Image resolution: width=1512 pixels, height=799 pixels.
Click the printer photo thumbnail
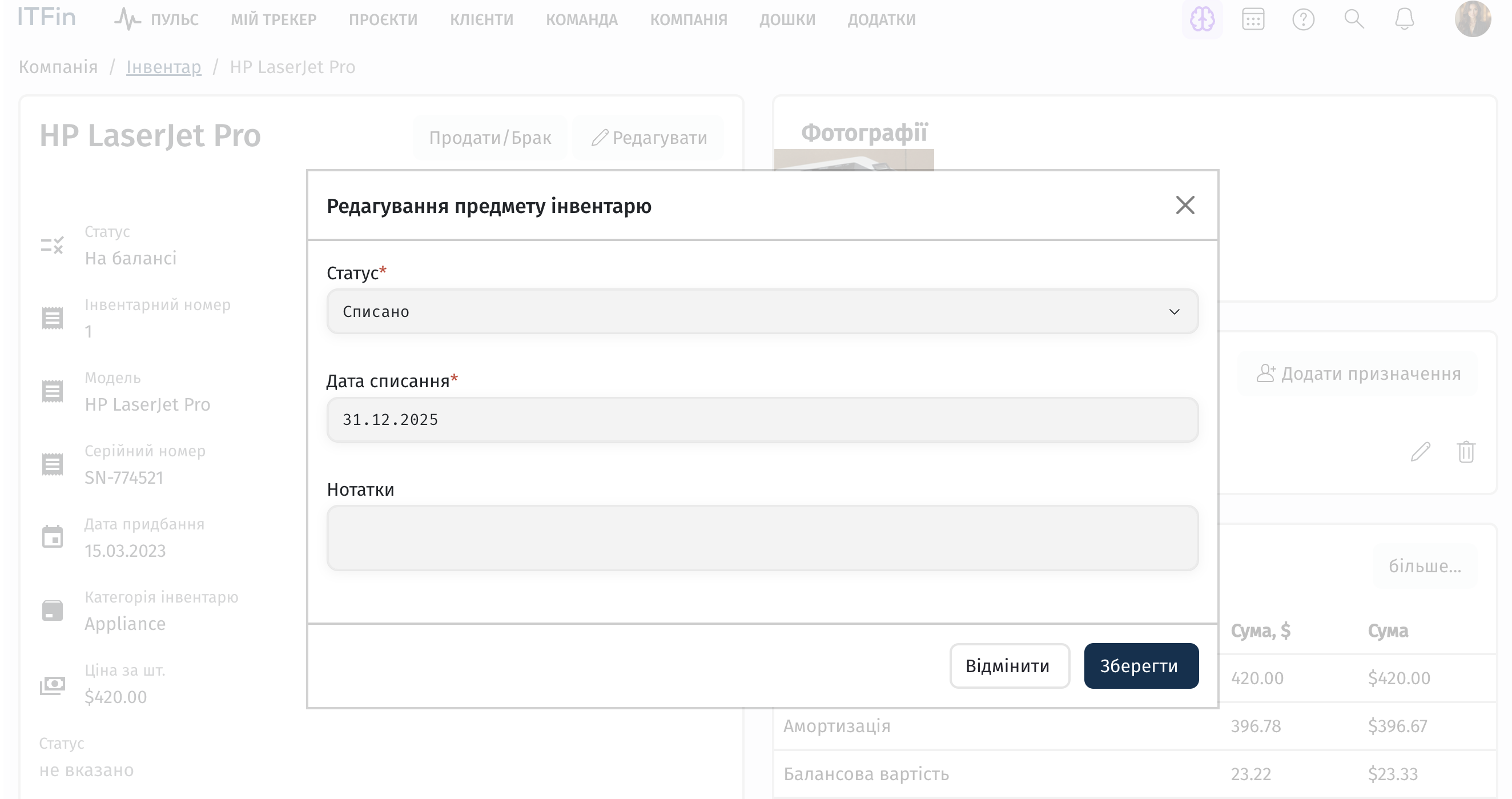(854, 160)
